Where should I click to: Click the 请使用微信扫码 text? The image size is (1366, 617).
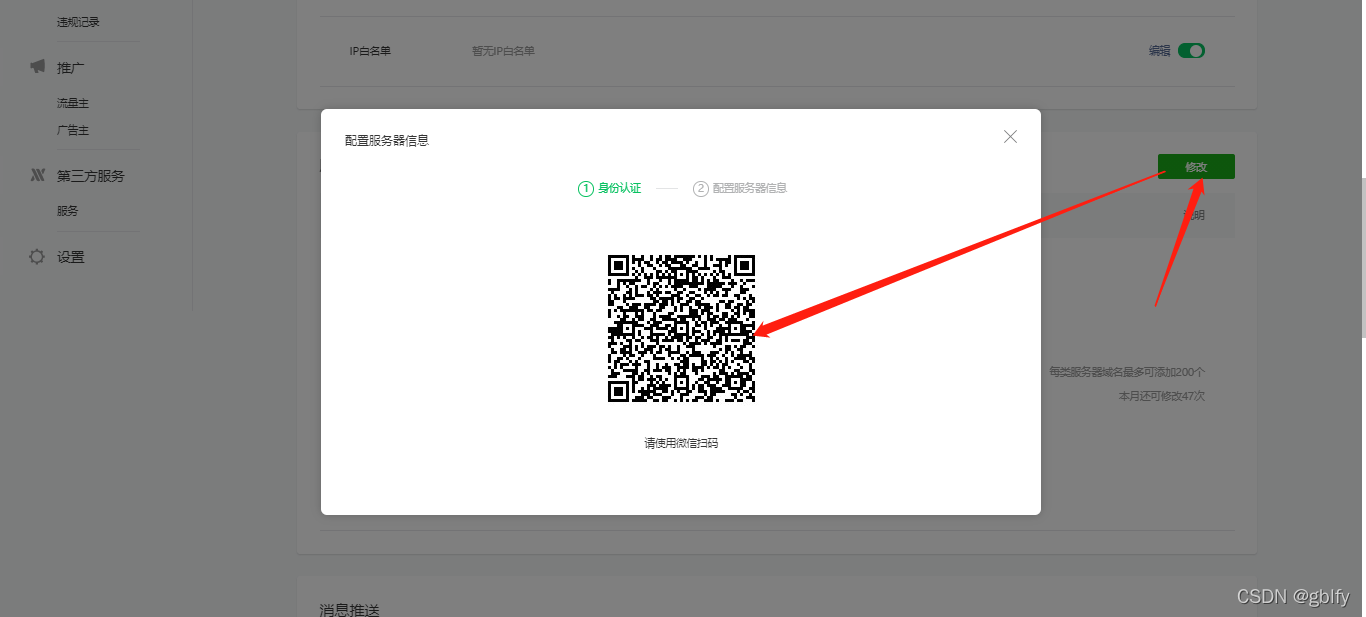[681, 443]
